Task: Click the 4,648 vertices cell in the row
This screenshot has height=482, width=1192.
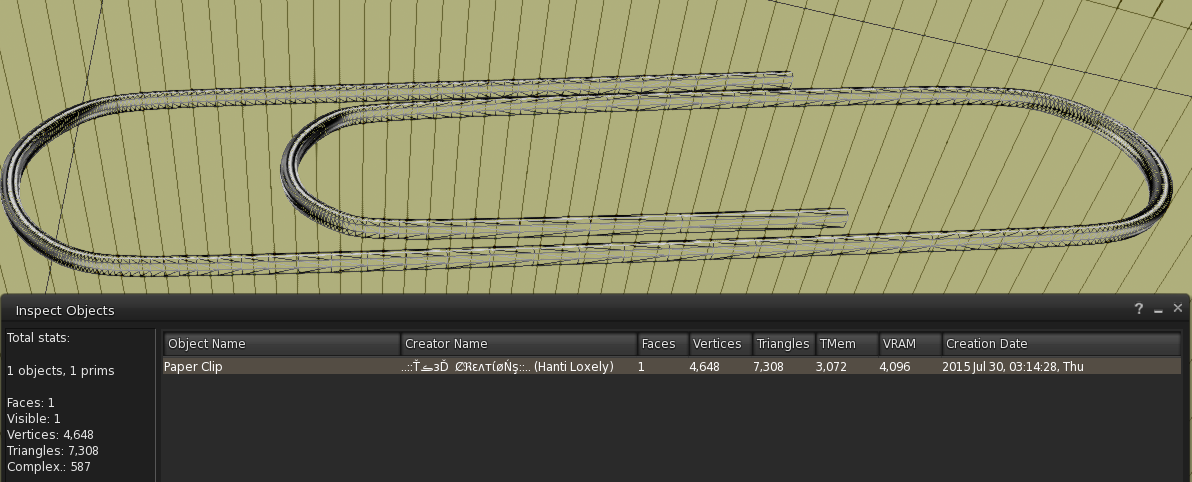Action: 704,366
